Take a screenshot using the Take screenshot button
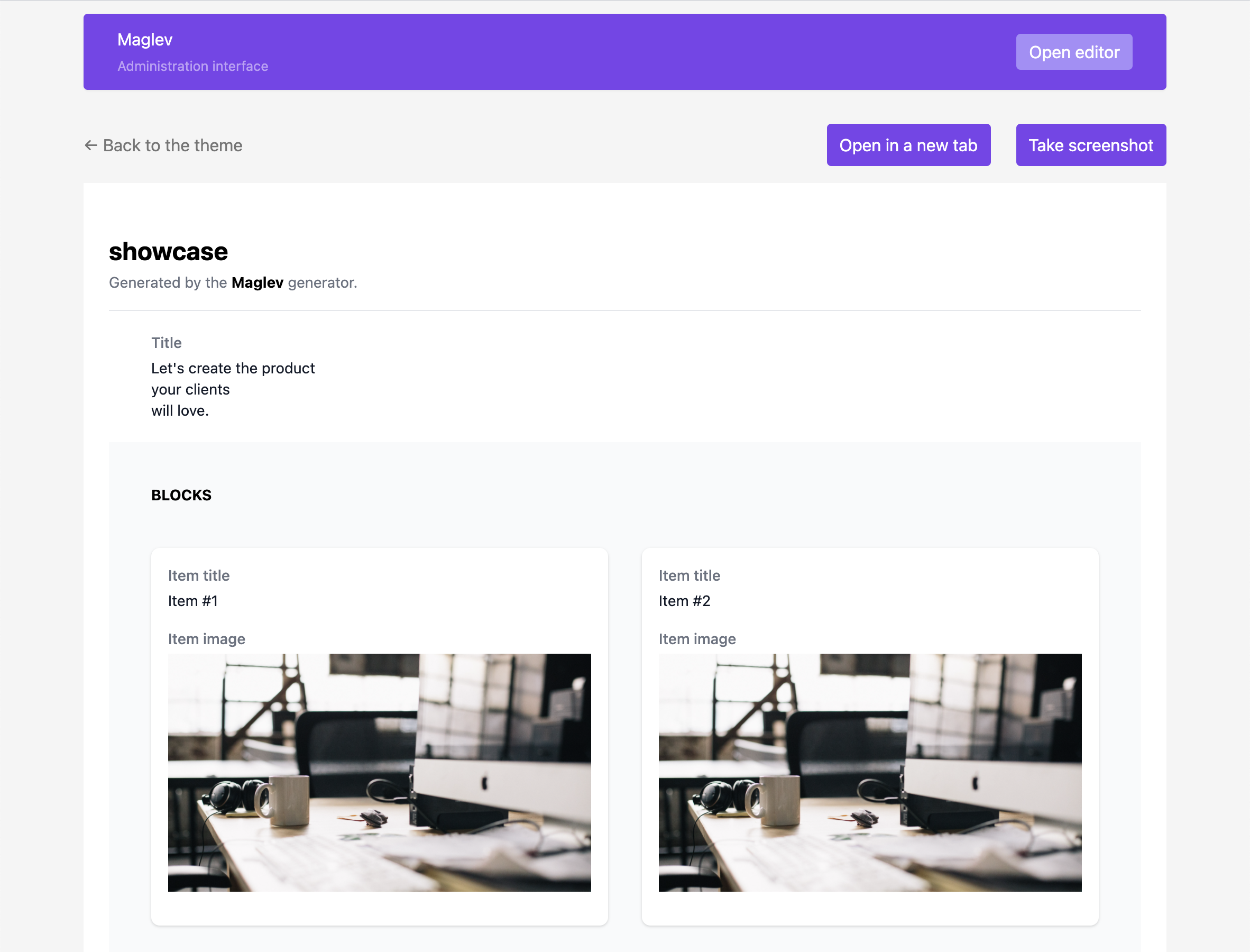This screenshot has width=1250, height=952. click(x=1090, y=144)
